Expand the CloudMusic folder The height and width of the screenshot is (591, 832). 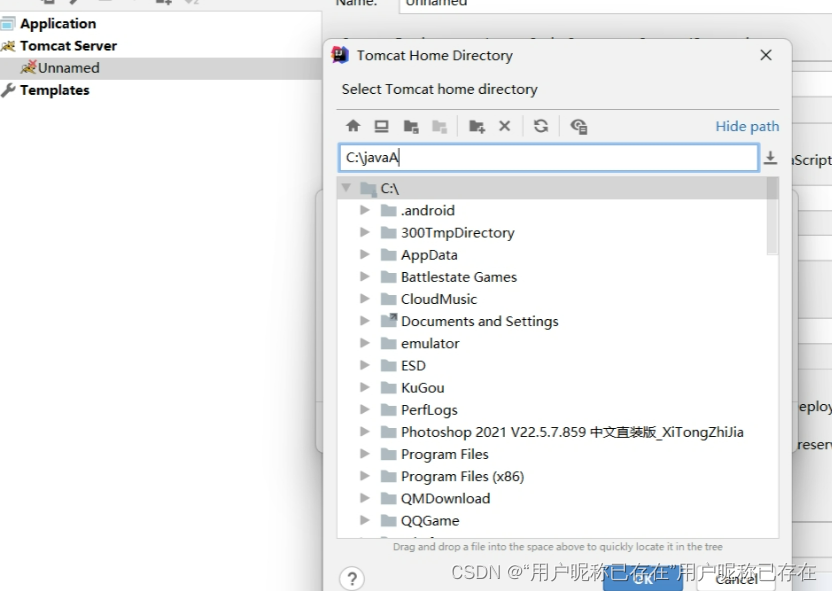[365, 299]
